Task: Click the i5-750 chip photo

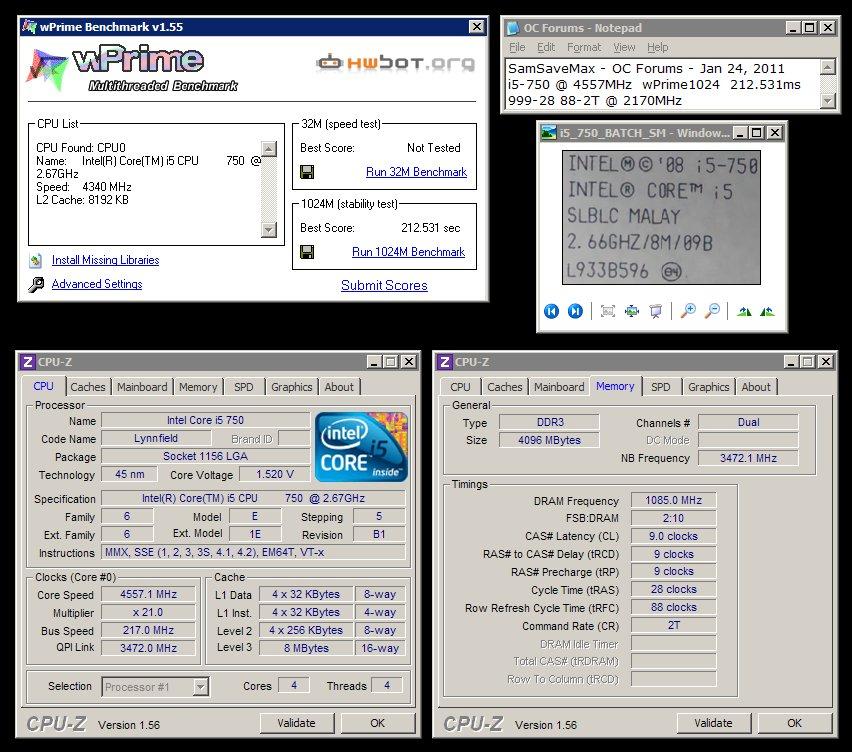Action: point(661,217)
